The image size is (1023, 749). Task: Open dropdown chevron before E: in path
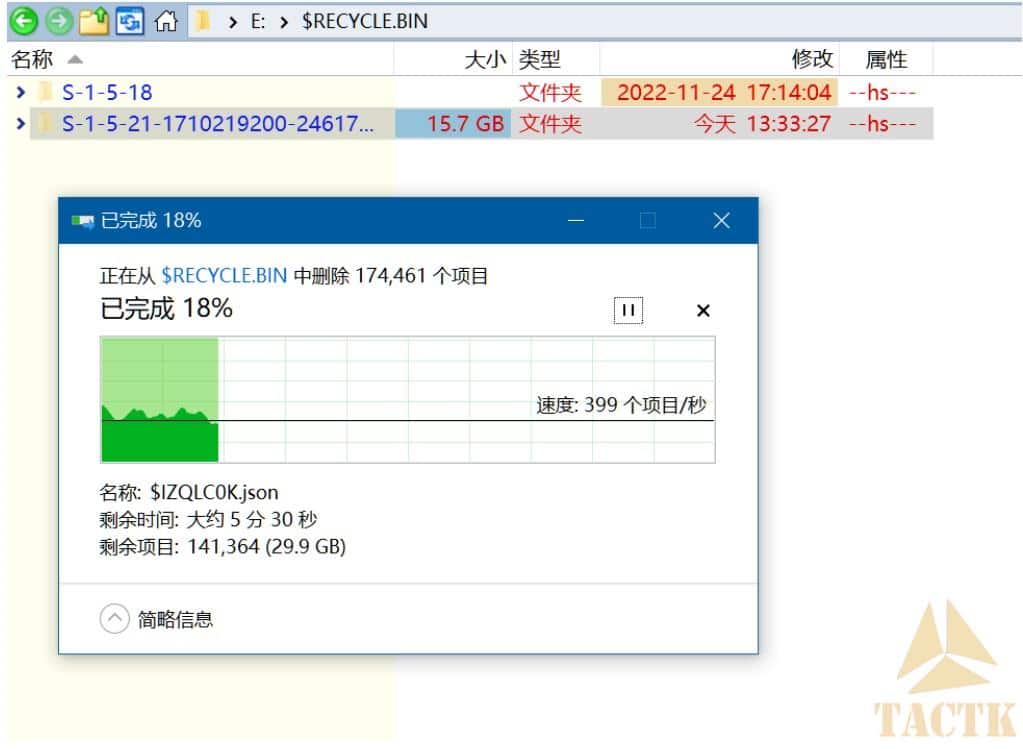[233, 22]
